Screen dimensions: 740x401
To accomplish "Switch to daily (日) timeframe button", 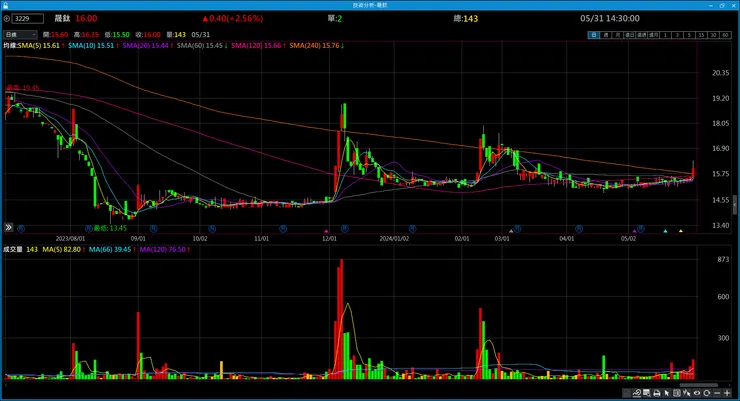I will pos(593,35).
